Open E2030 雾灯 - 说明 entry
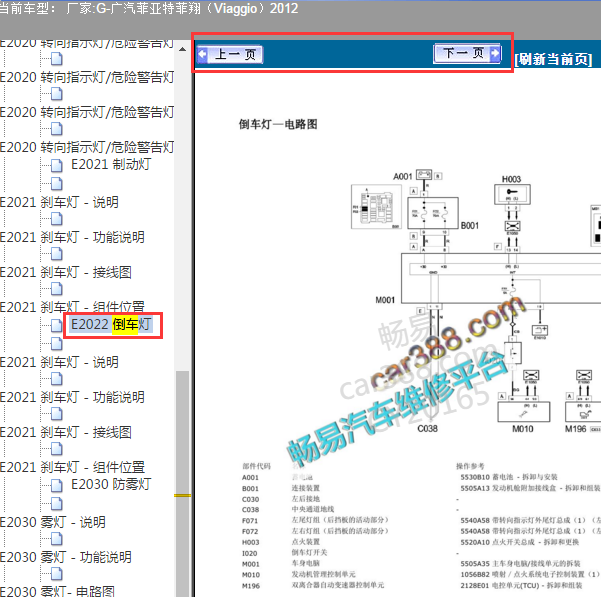The width and height of the screenshot is (601, 597). [53, 522]
